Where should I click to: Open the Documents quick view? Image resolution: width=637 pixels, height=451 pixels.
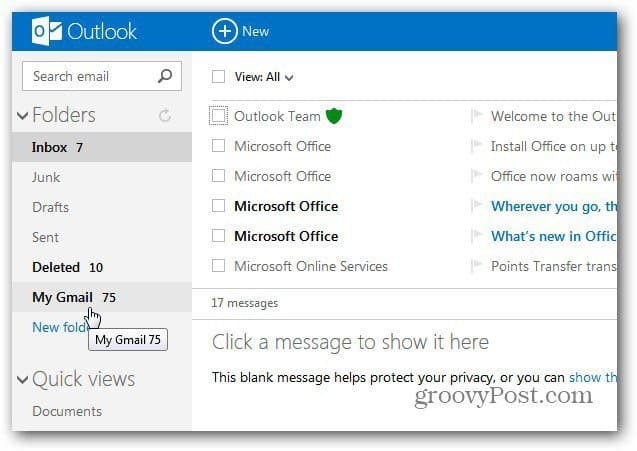[67, 411]
